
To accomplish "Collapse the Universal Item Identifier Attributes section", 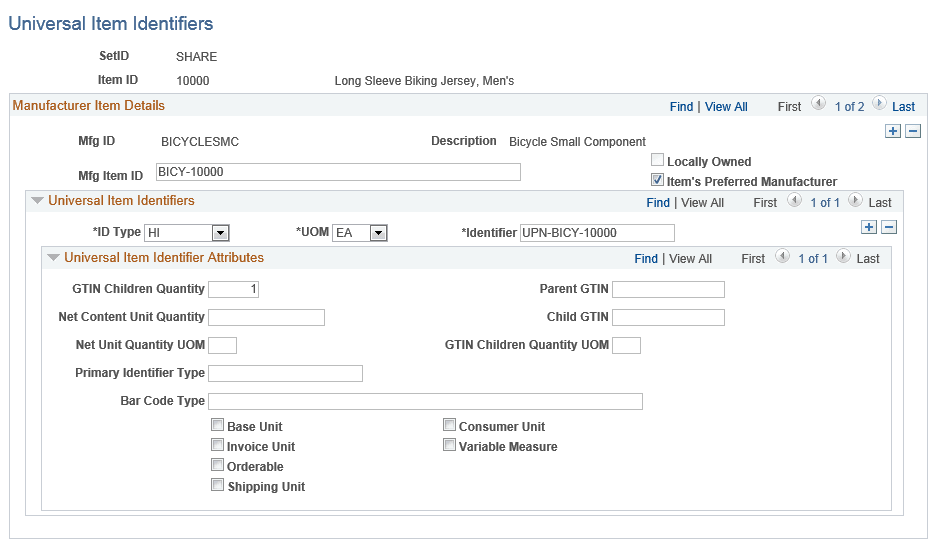I will click(x=53, y=258).
